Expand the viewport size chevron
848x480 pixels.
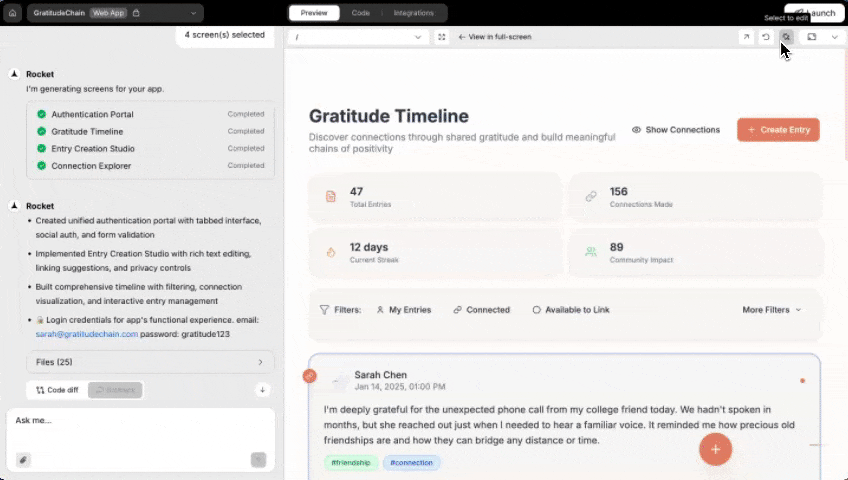pyautogui.click(x=834, y=37)
